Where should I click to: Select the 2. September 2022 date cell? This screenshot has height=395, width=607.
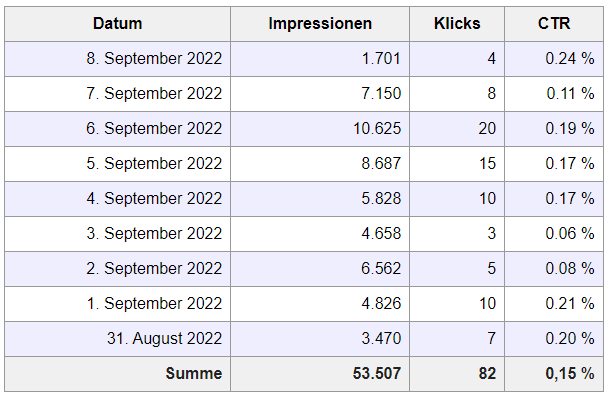118,269
